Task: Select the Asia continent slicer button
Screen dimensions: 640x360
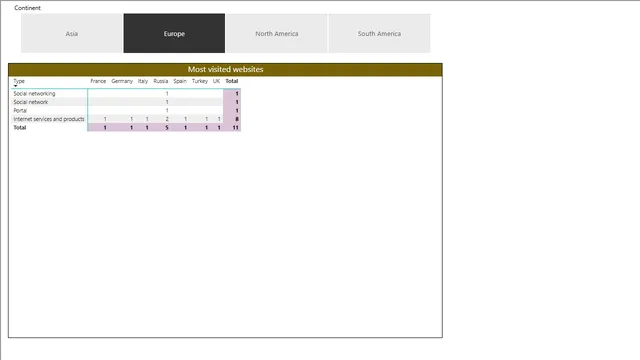Action: (x=72, y=33)
